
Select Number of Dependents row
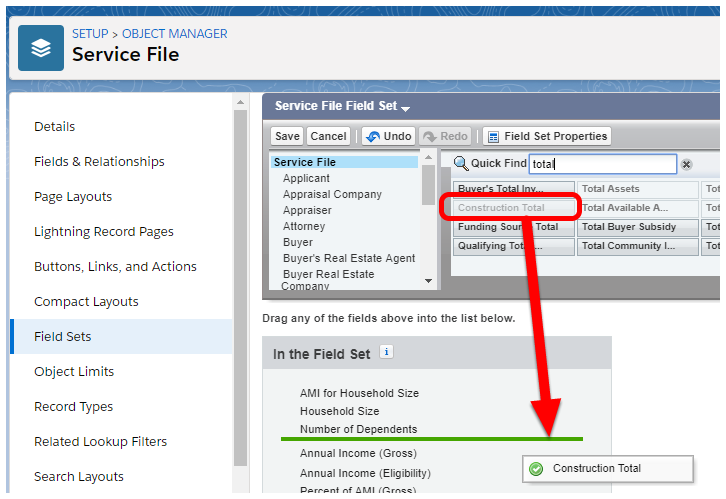click(358, 429)
